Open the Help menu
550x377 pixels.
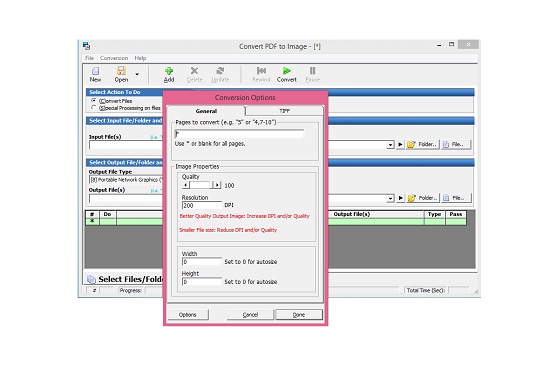(x=140, y=58)
